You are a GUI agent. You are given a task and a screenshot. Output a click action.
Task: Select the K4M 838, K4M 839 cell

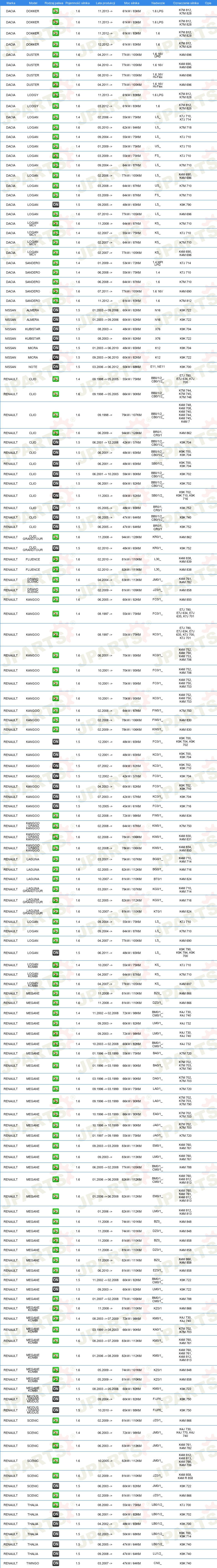(x=185, y=559)
